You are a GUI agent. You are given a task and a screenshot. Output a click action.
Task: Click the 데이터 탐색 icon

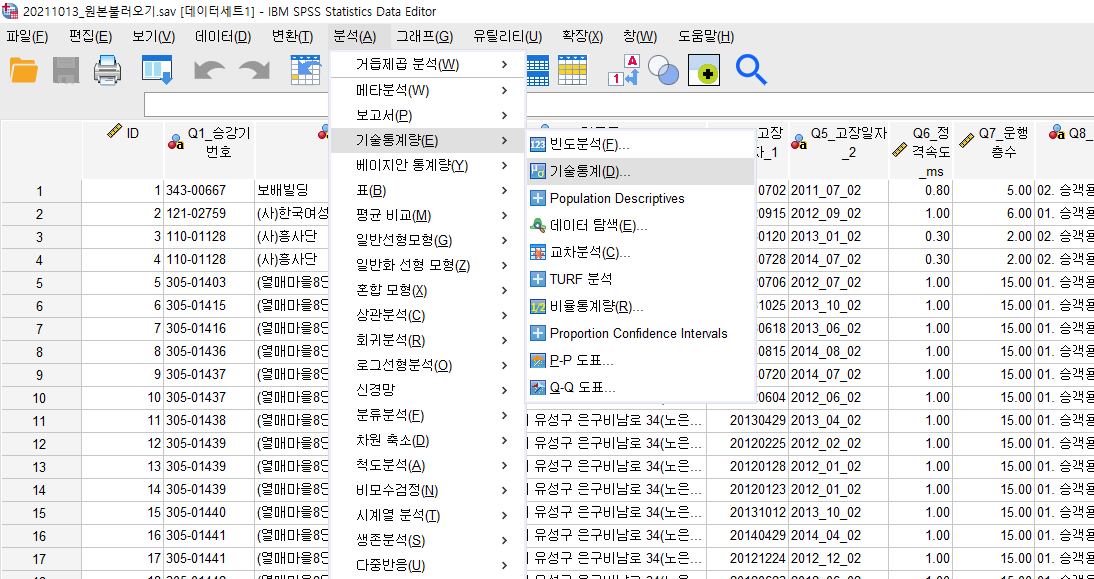pos(538,225)
